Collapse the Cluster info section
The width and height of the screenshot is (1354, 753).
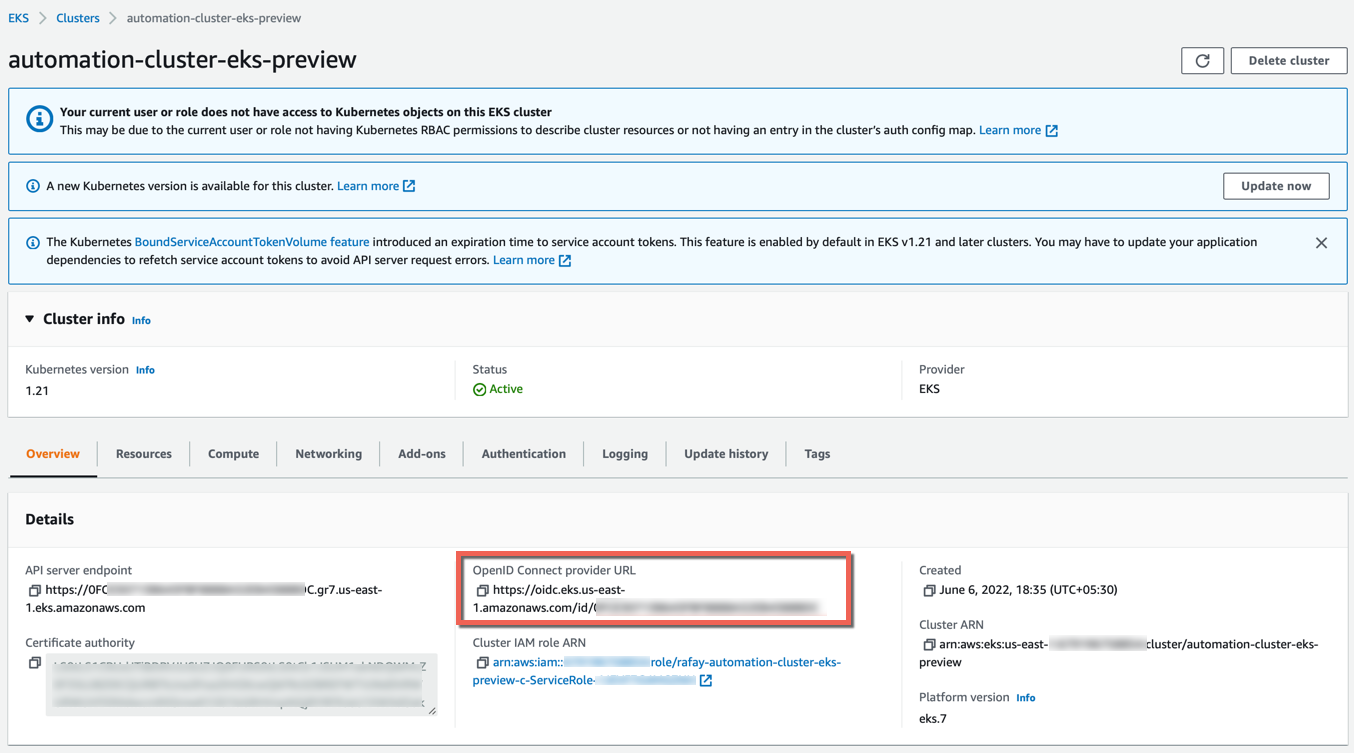pos(30,319)
